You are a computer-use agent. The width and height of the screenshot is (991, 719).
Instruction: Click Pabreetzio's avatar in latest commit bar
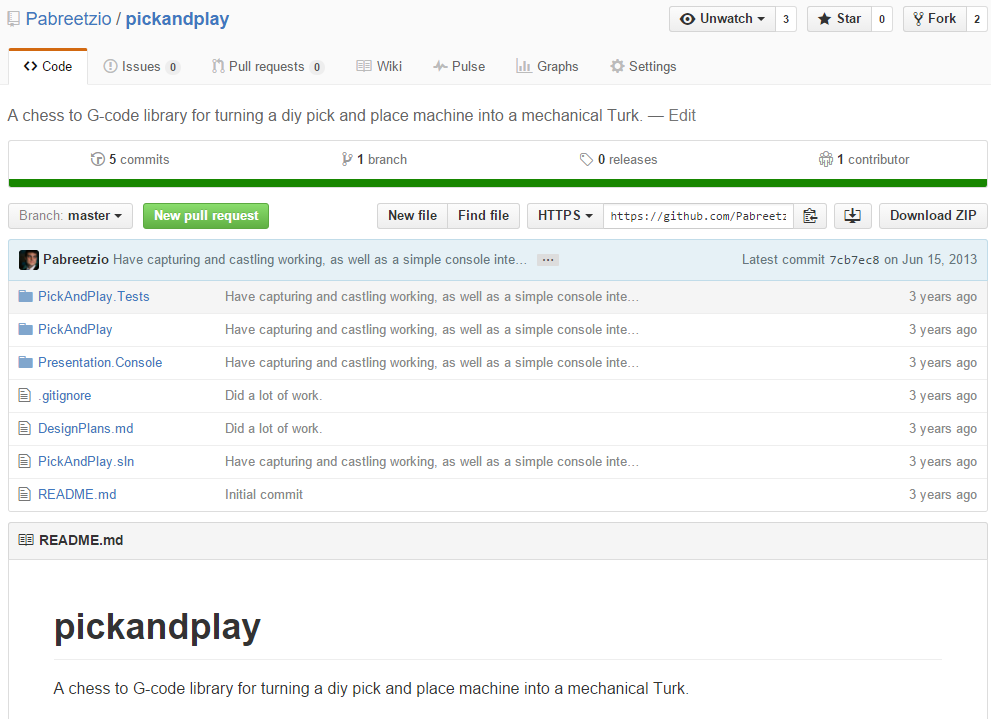click(28, 260)
